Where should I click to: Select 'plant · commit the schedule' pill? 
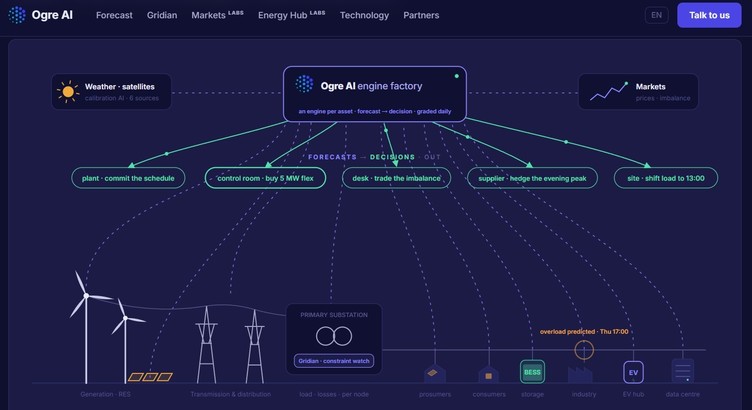tap(128, 178)
